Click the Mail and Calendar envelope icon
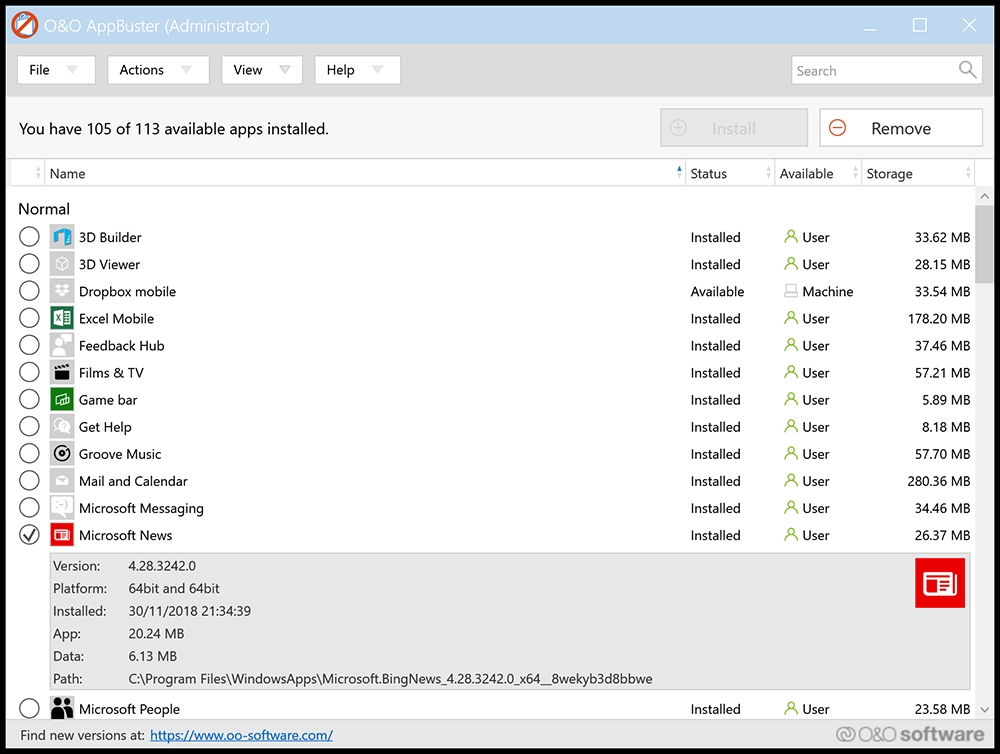1000x754 pixels. click(x=62, y=481)
